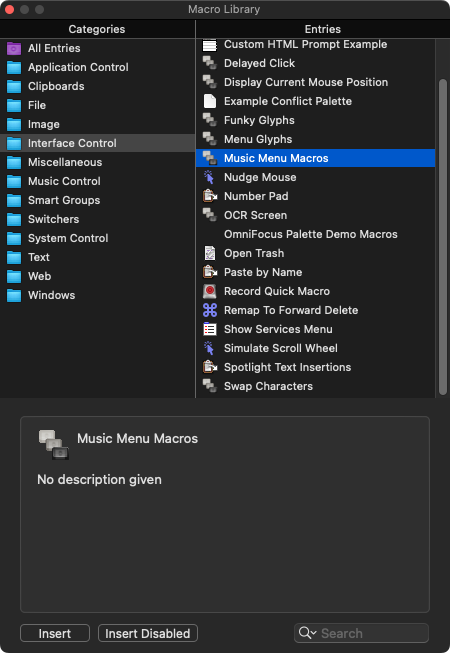
Task: Click the OCR Screen macro icon
Action: click(x=209, y=215)
